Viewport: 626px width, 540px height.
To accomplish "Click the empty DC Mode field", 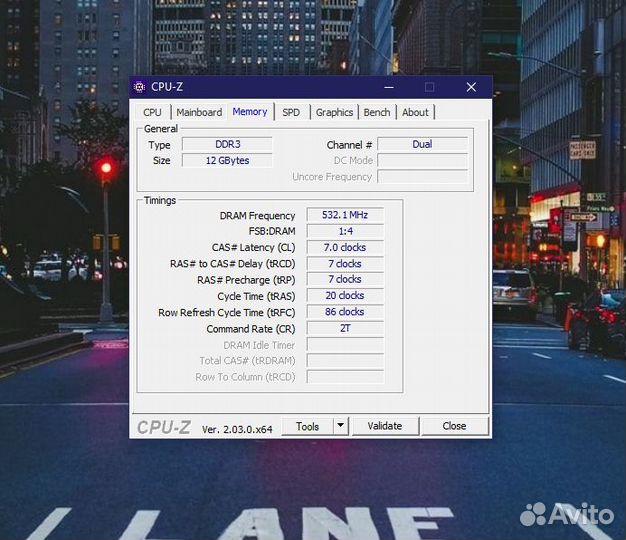I will coord(422,160).
